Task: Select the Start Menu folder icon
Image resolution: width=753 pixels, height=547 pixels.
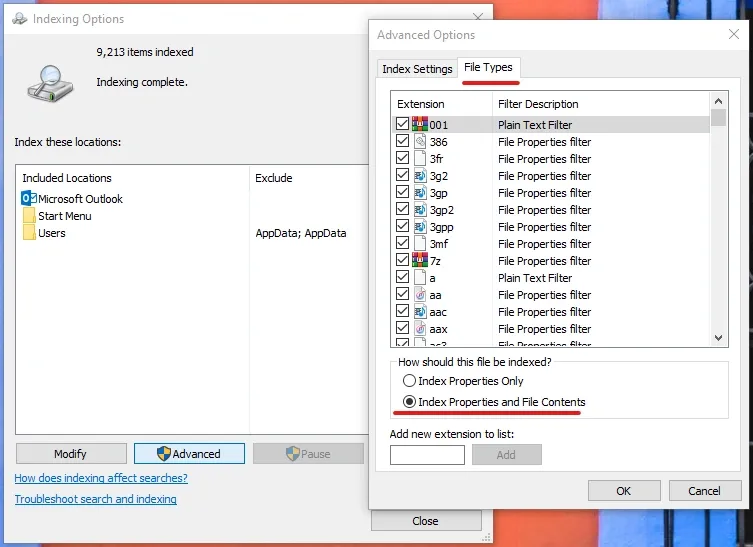Action: (29, 215)
